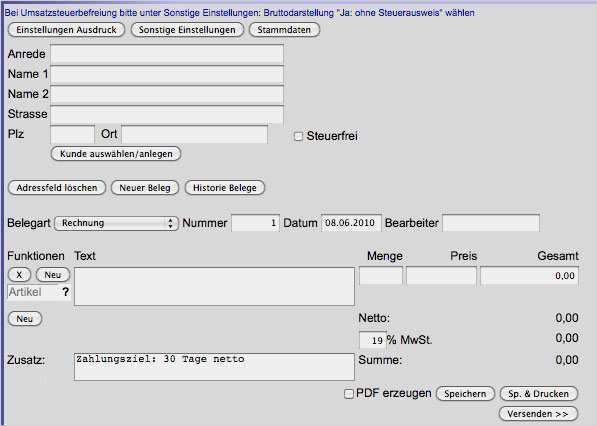597x426 pixels.
Task: Clear address with Adressfeld löschen
Action: pyautogui.click(x=57, y=188)
